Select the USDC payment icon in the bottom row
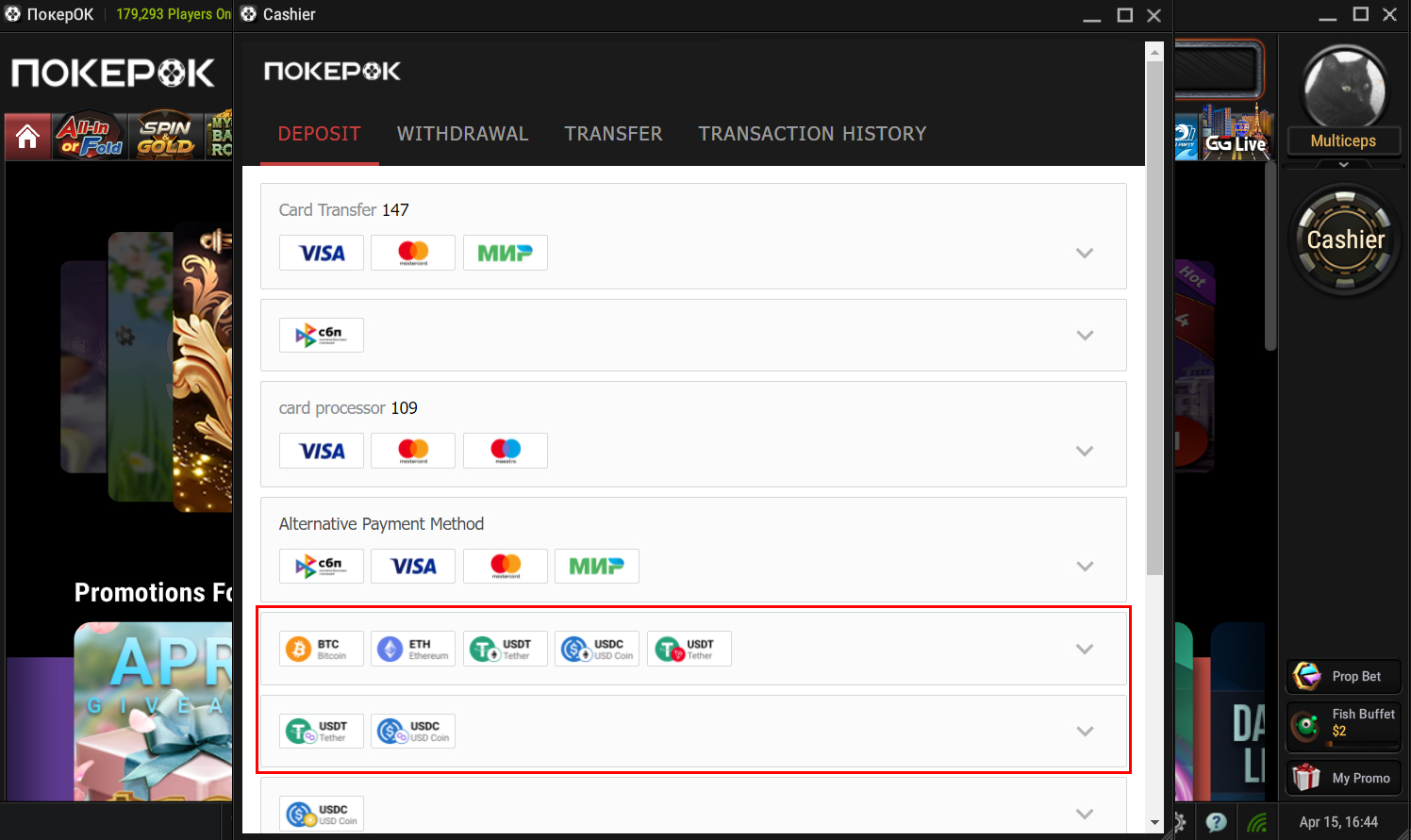This screenshot has width=1411, height=840. [321, 815]
